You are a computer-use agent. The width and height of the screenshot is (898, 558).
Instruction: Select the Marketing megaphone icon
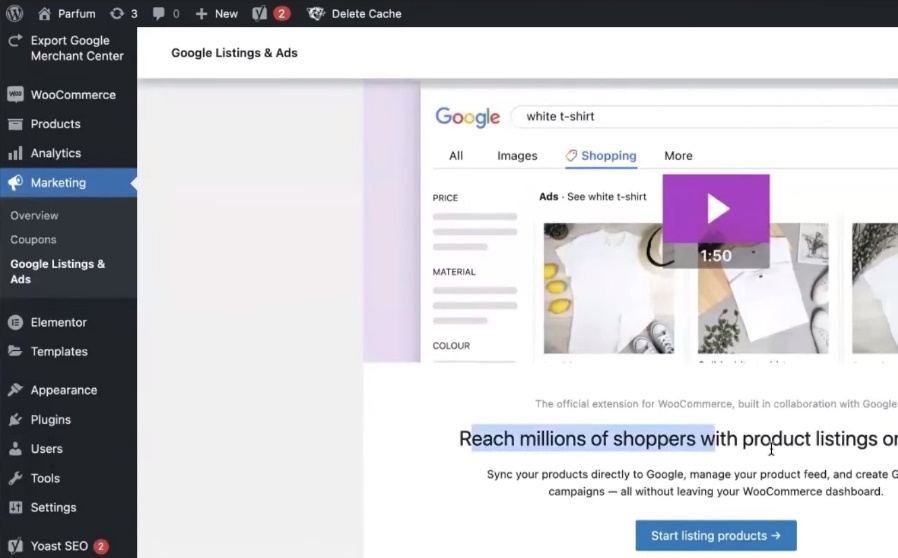(15, 183)
